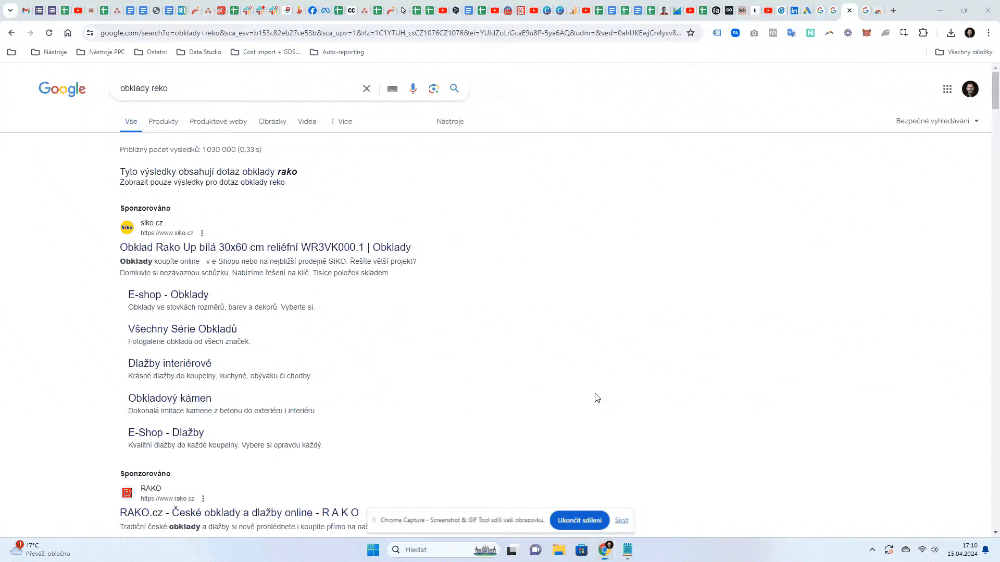Open the green N extension icon
This screenshot has width=1000, height=562.
click(810, 33)
